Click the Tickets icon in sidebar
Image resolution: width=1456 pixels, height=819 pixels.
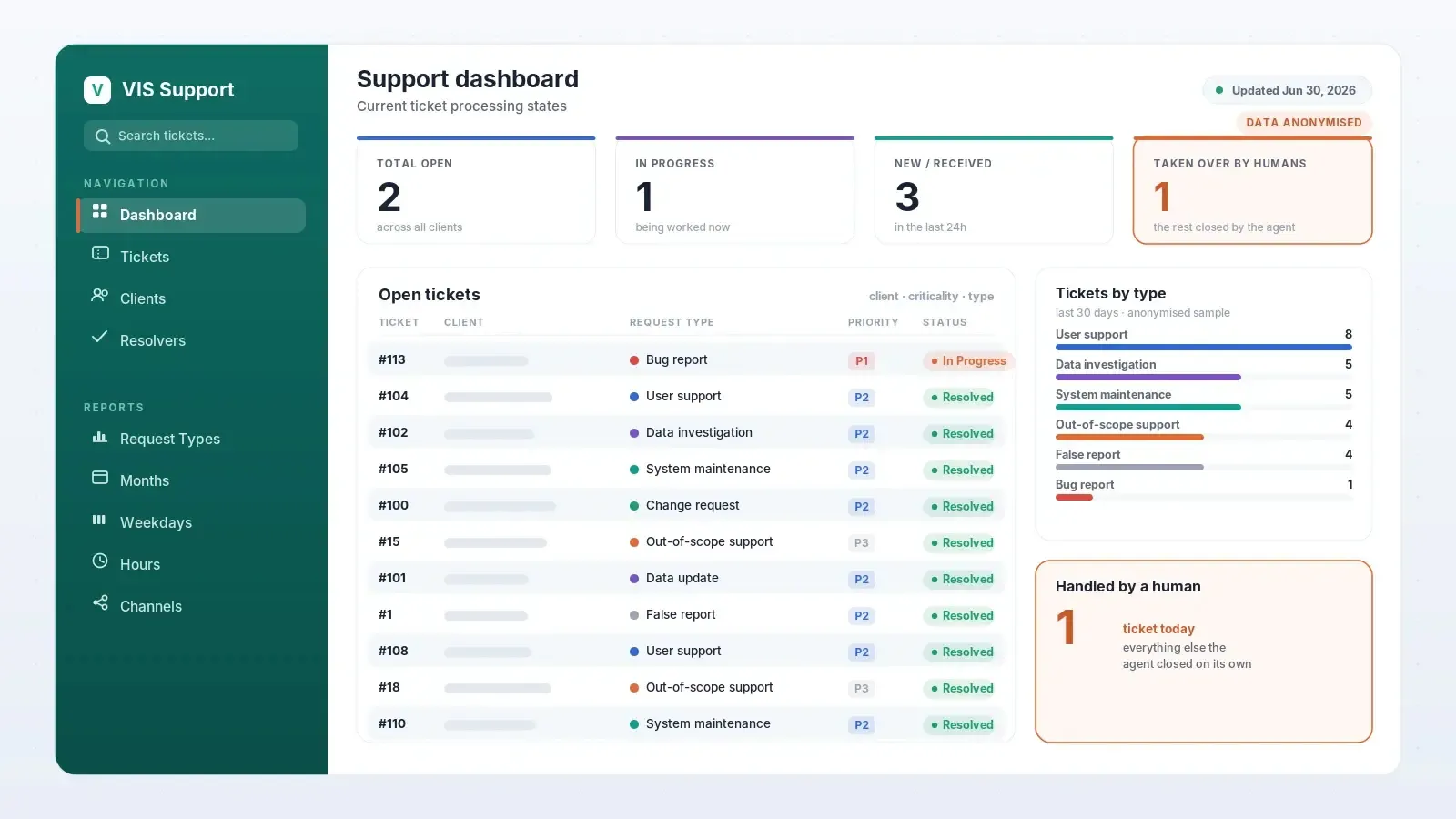tap(100, 253)
